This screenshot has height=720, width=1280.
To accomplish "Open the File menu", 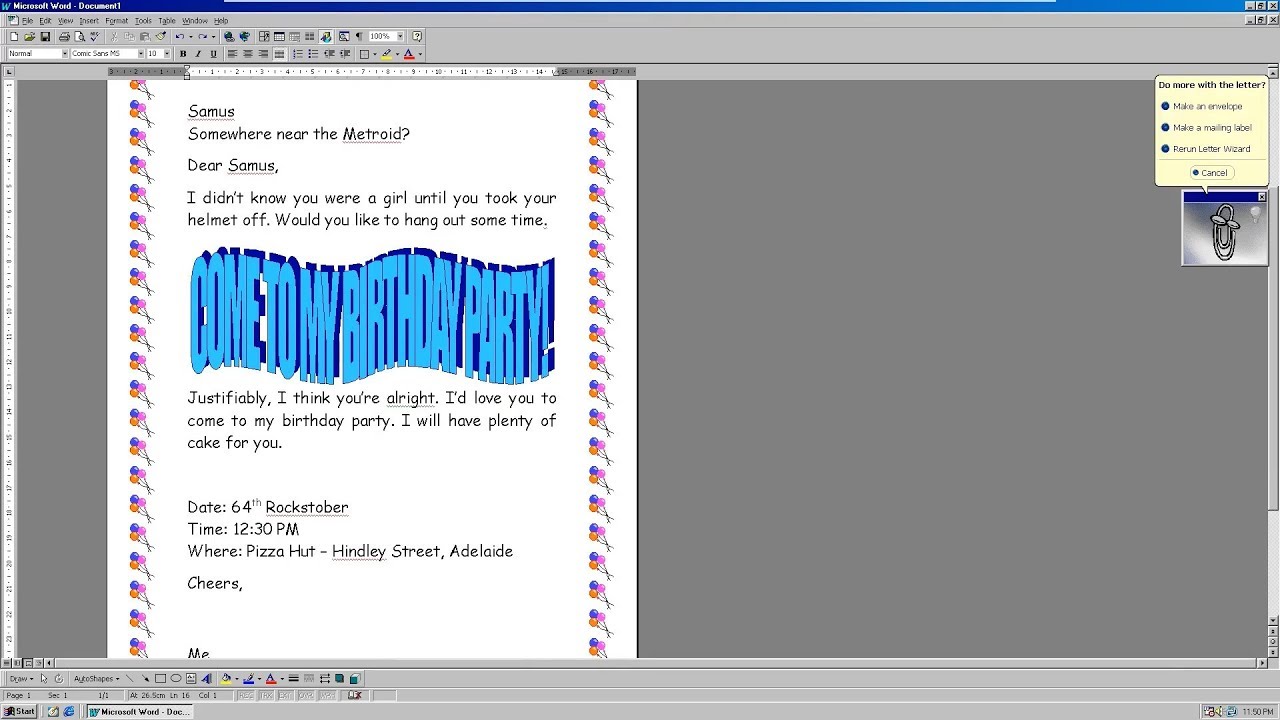I will click(x=27, y=21).
